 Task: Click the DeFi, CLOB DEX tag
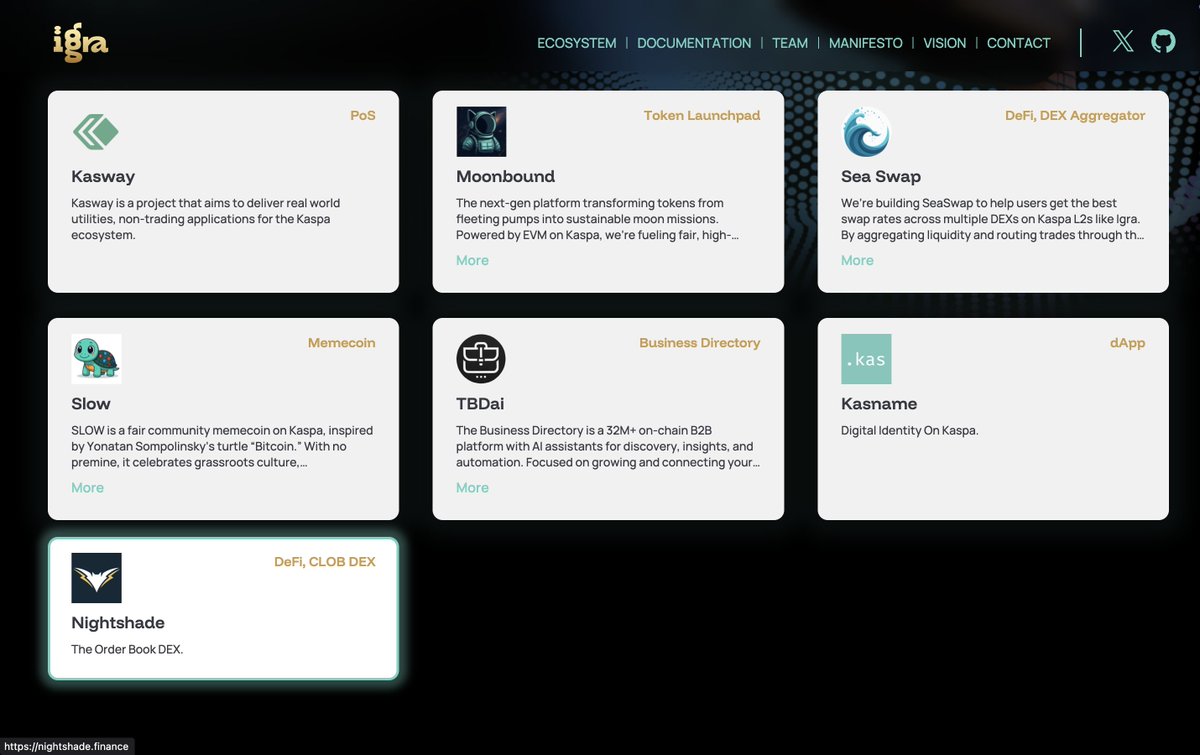click(325, 561)
